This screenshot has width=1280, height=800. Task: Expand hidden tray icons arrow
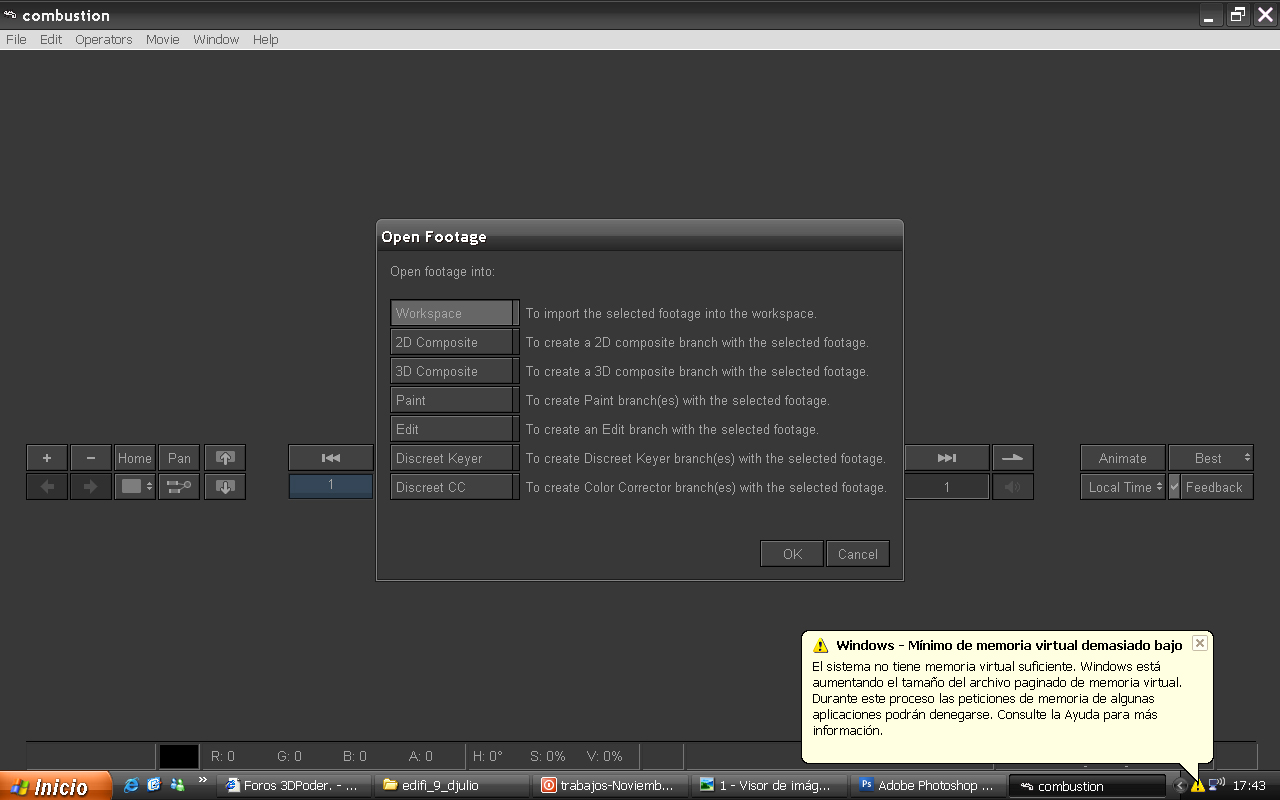pos(1181,786)
